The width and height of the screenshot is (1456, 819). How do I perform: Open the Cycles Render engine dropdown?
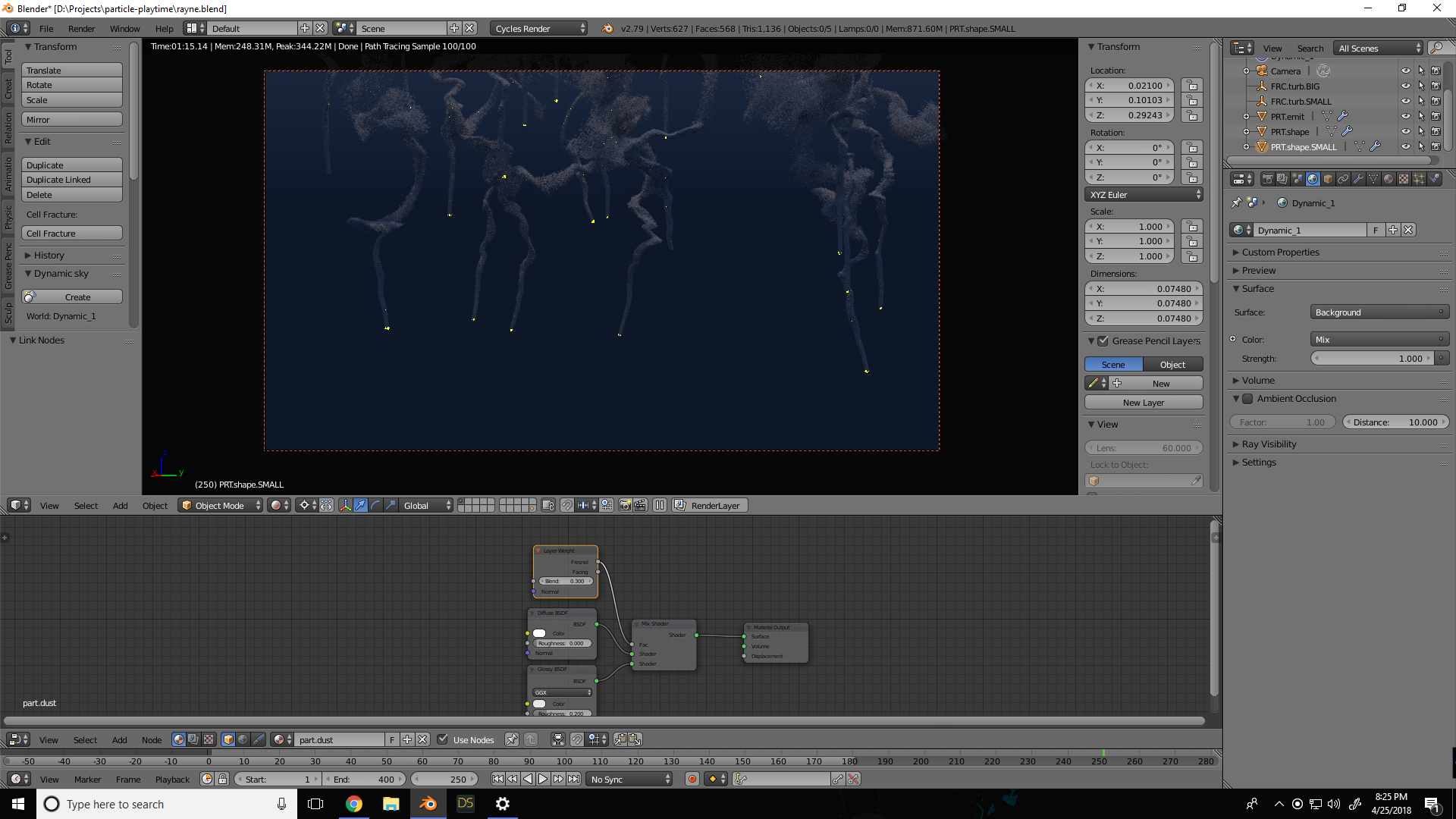[x=539, y=28]
